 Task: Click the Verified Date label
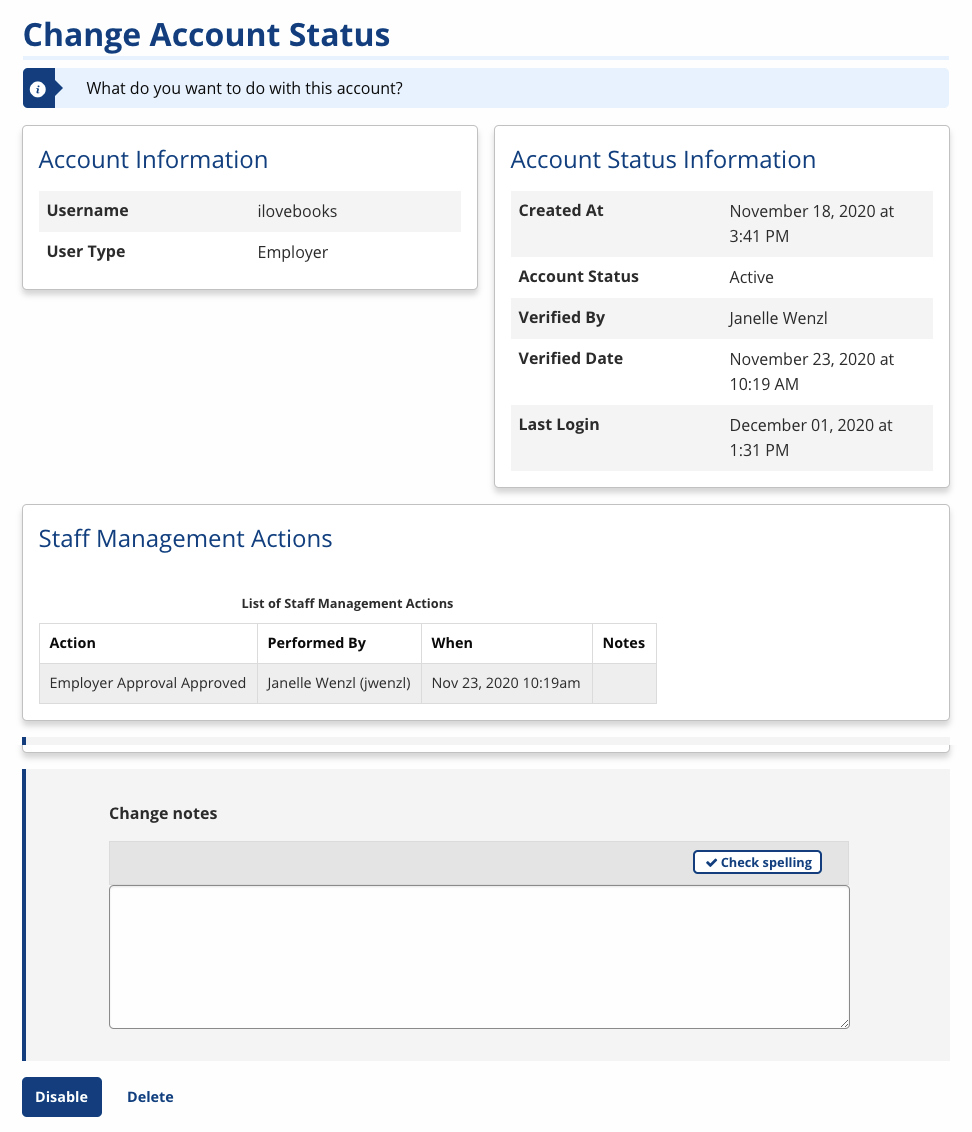coord(570,359)
